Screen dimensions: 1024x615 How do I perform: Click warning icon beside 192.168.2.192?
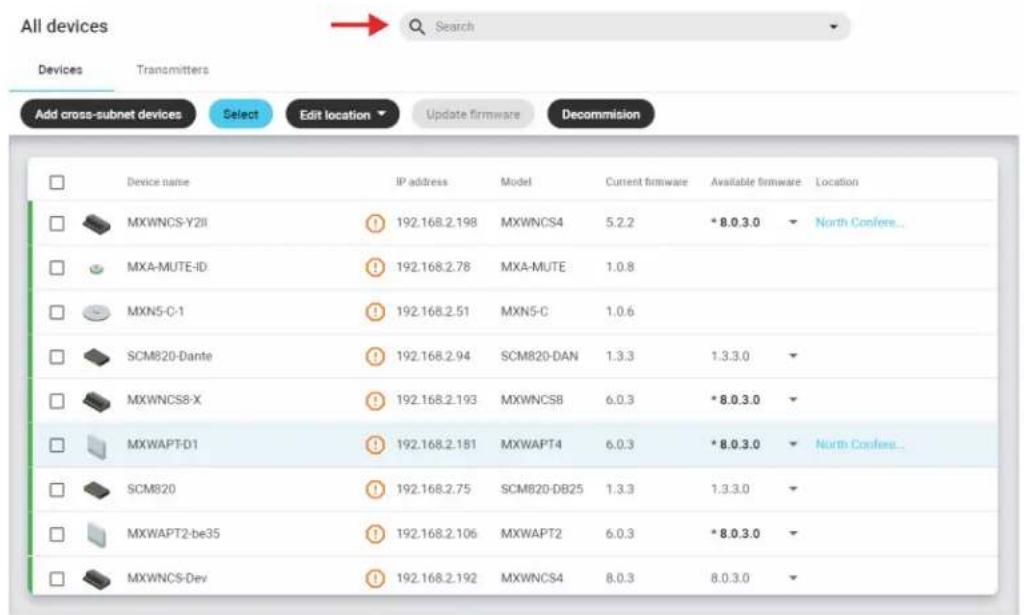point(375,578)
